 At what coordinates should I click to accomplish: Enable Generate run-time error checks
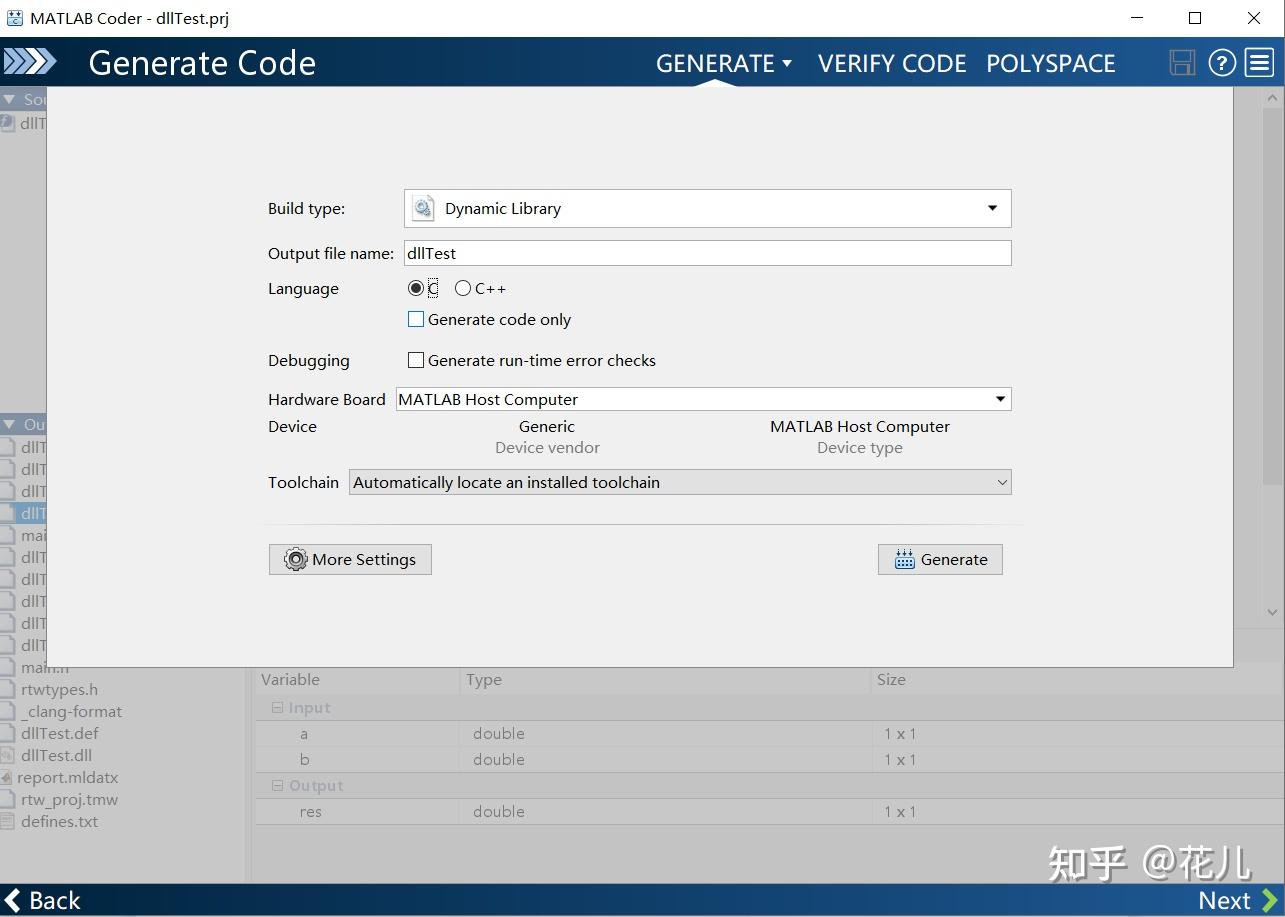pyautogui.click(x=416, y=360)
